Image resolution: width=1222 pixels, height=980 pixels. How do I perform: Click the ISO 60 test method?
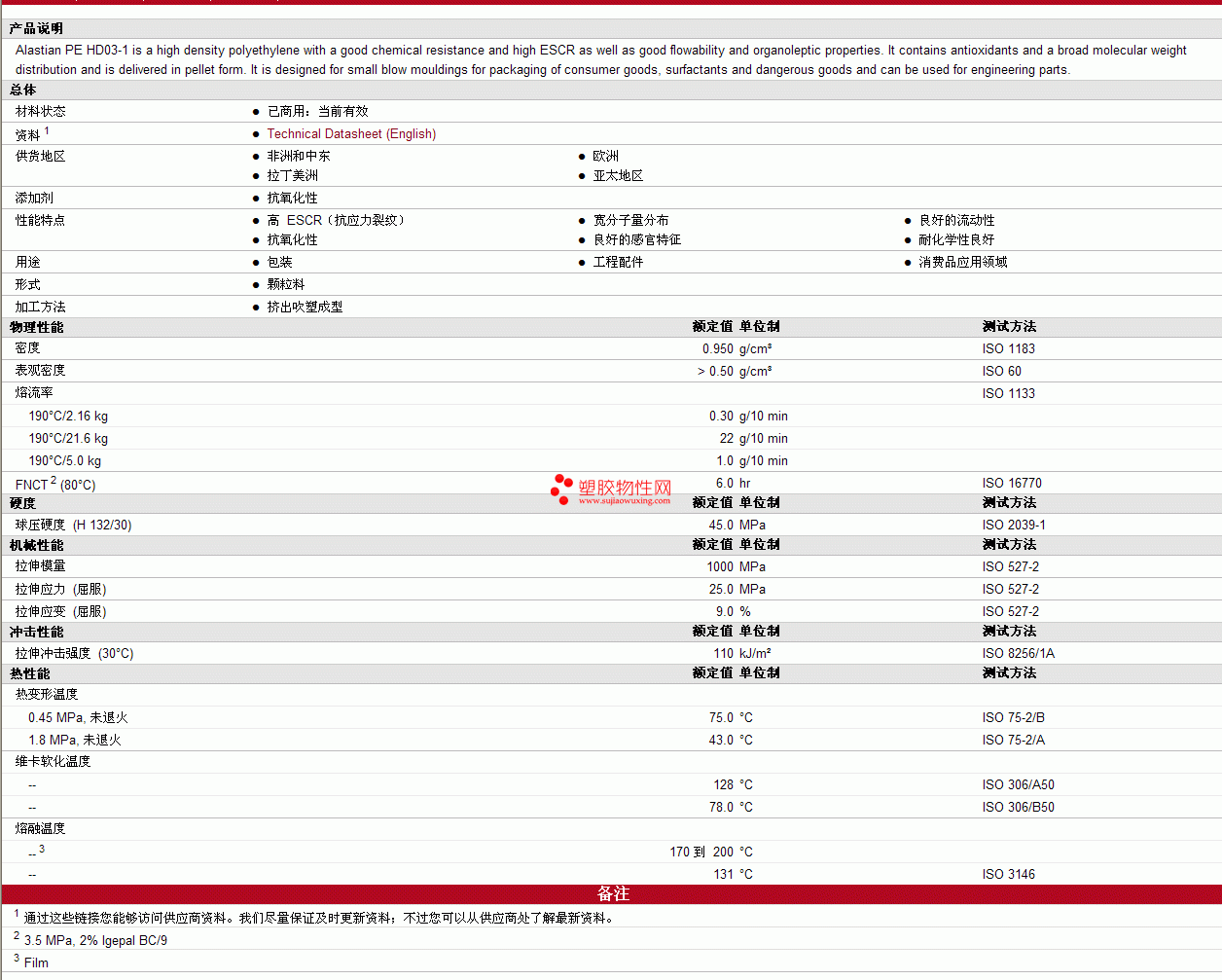1002,372
